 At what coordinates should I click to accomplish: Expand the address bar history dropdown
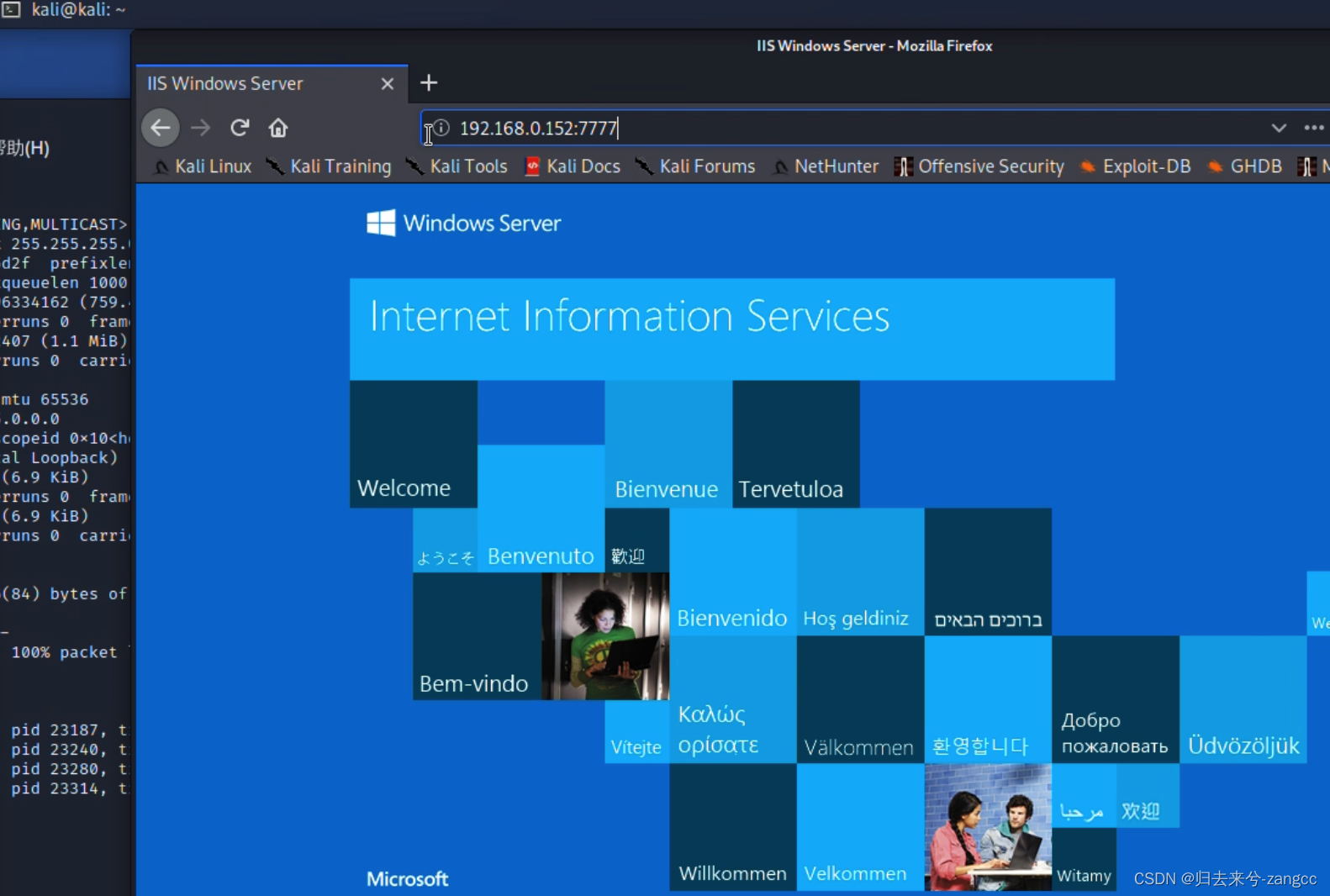pyautogui.click(x=1279, y=128)
